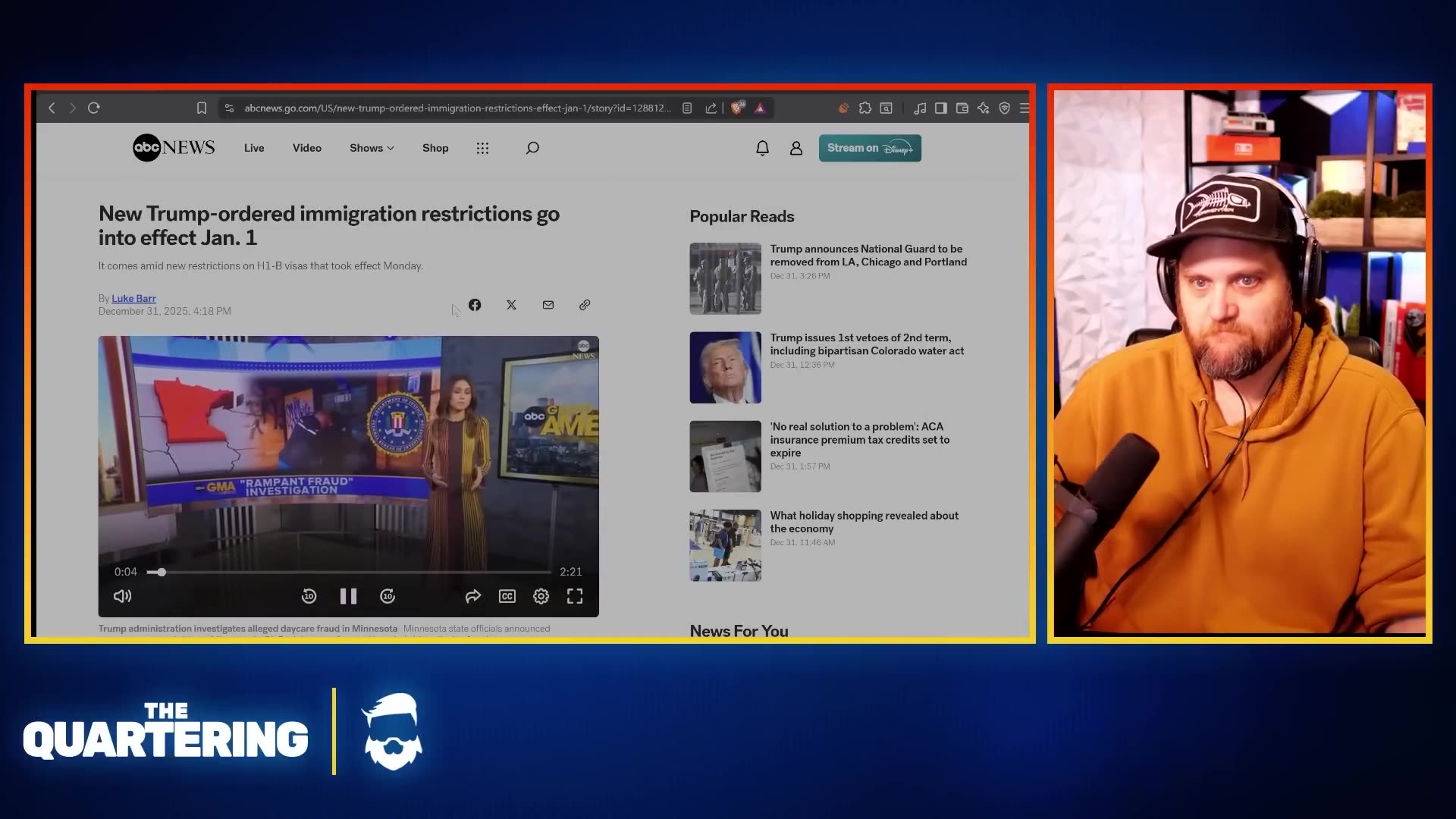Image resolution: width=1456 pixels, height=819 pixels.
Task: Open the ABC News search icon
Action: tap(532, 148)
